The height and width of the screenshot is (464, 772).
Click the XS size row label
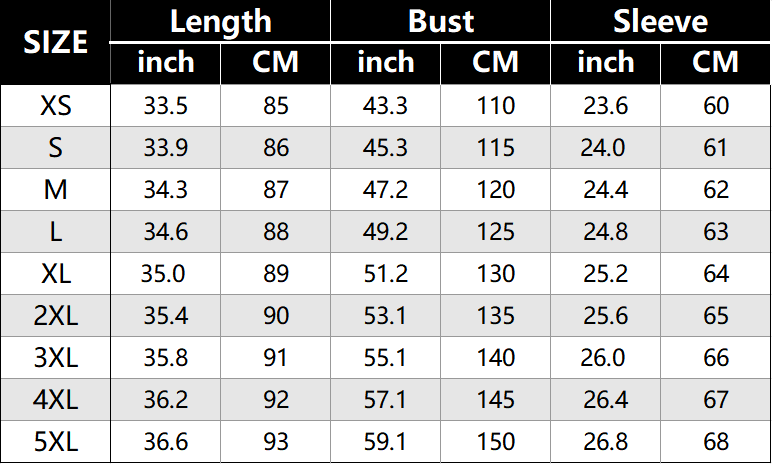(55, 106)
